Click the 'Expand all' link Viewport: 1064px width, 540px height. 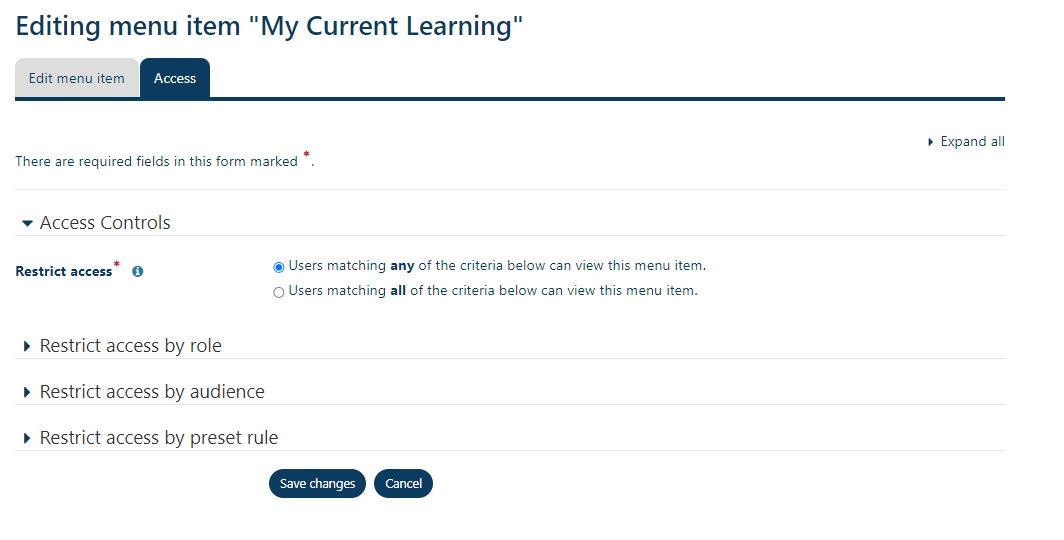(972, 142)
